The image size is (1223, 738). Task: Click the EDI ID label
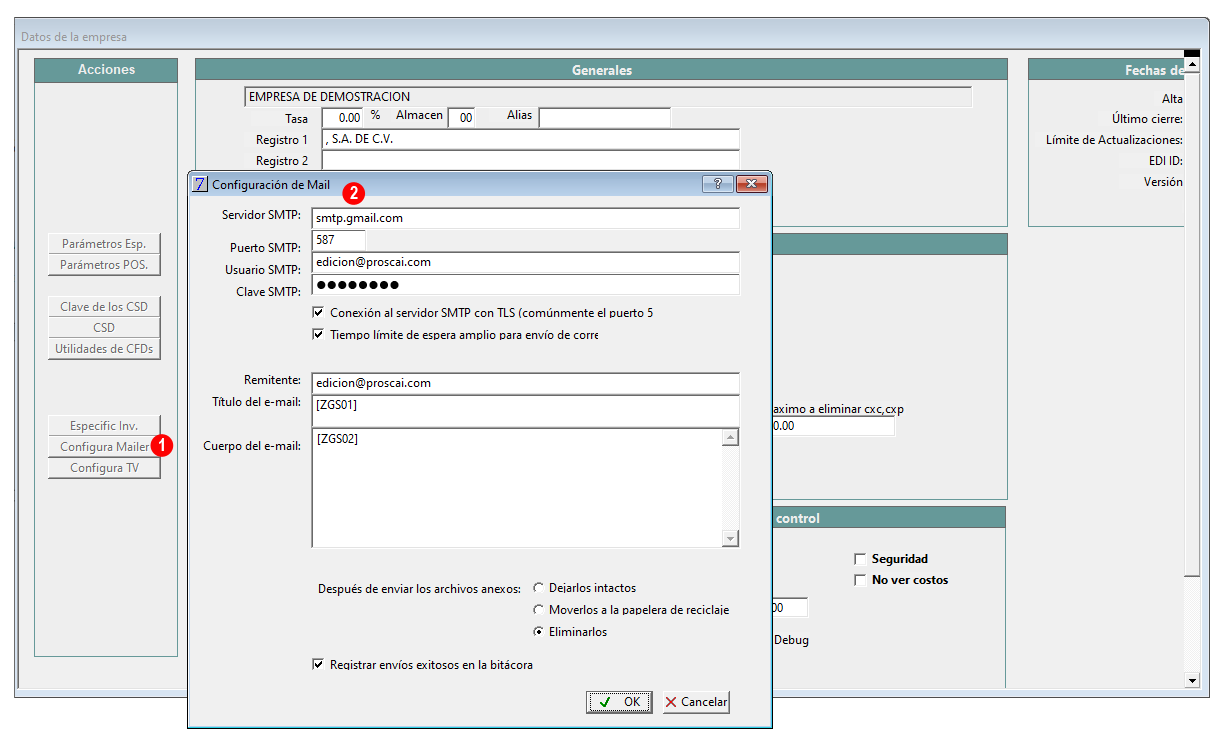[1166, 160]
